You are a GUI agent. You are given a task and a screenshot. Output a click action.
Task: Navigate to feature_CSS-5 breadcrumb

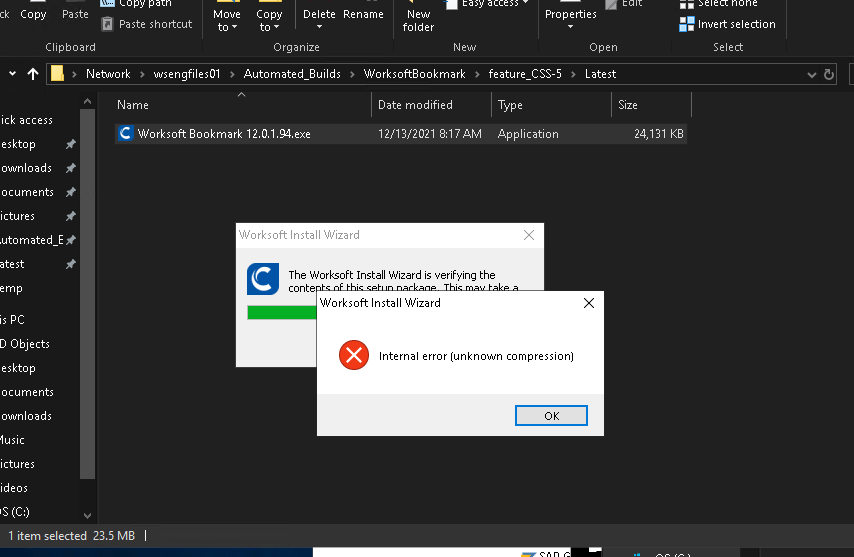(525, 74)
